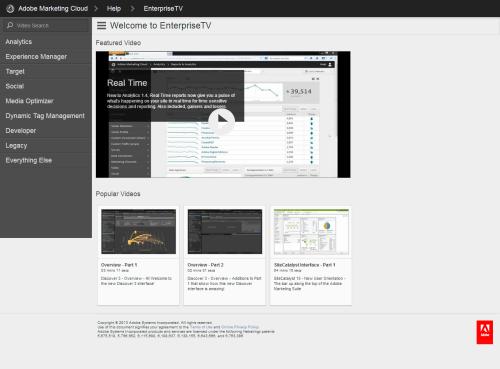Toggle the hamburger menu beside Welcome title
The image size is (500, 369).
tap(102, 26)
